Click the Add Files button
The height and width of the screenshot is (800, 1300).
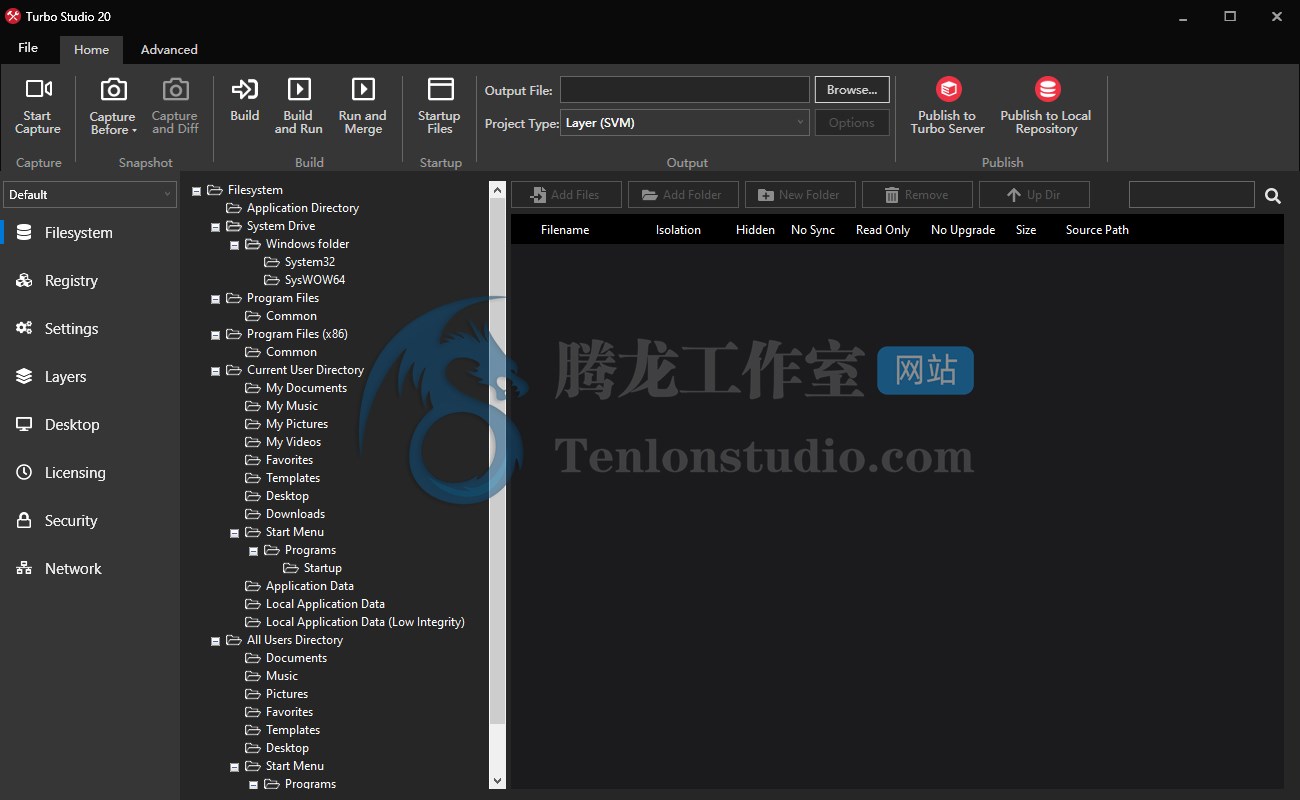[x=566, y=195]
